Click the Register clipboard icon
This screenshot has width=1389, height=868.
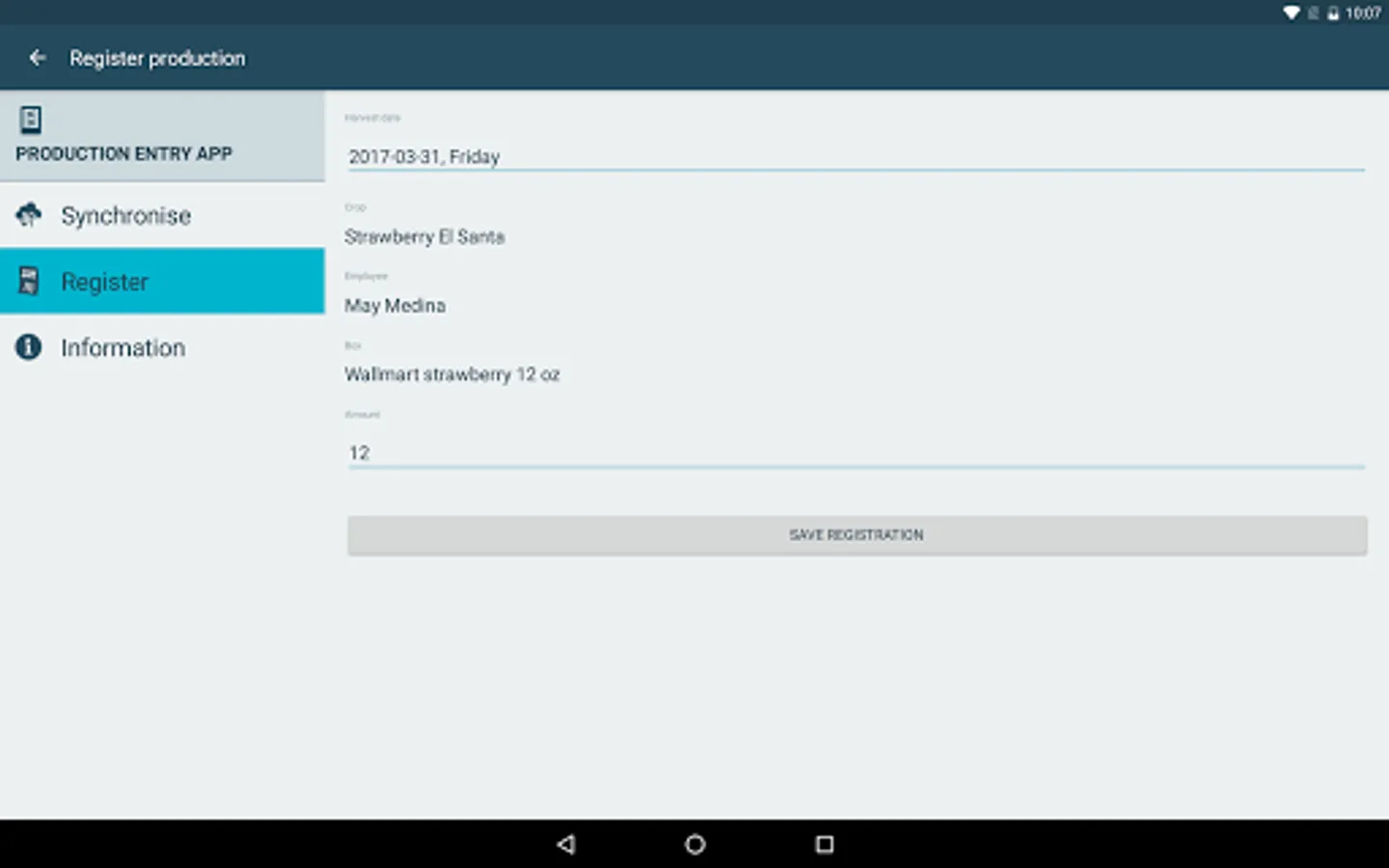pyautogui.click(x=29, y=281)
